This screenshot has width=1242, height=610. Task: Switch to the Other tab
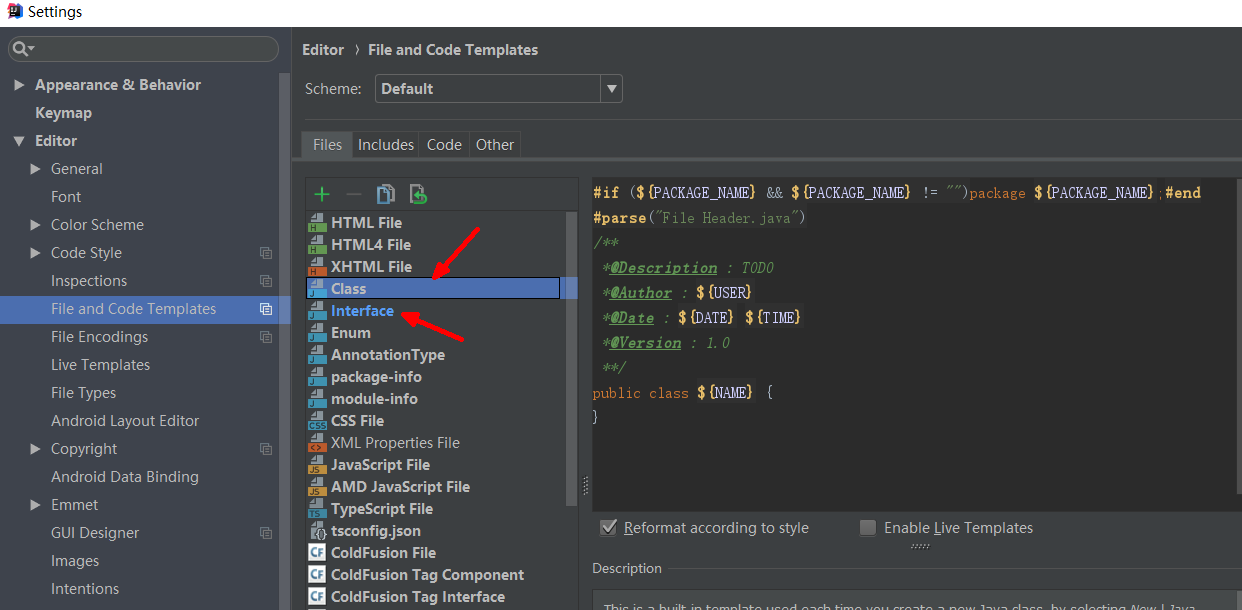click(495, 145)
